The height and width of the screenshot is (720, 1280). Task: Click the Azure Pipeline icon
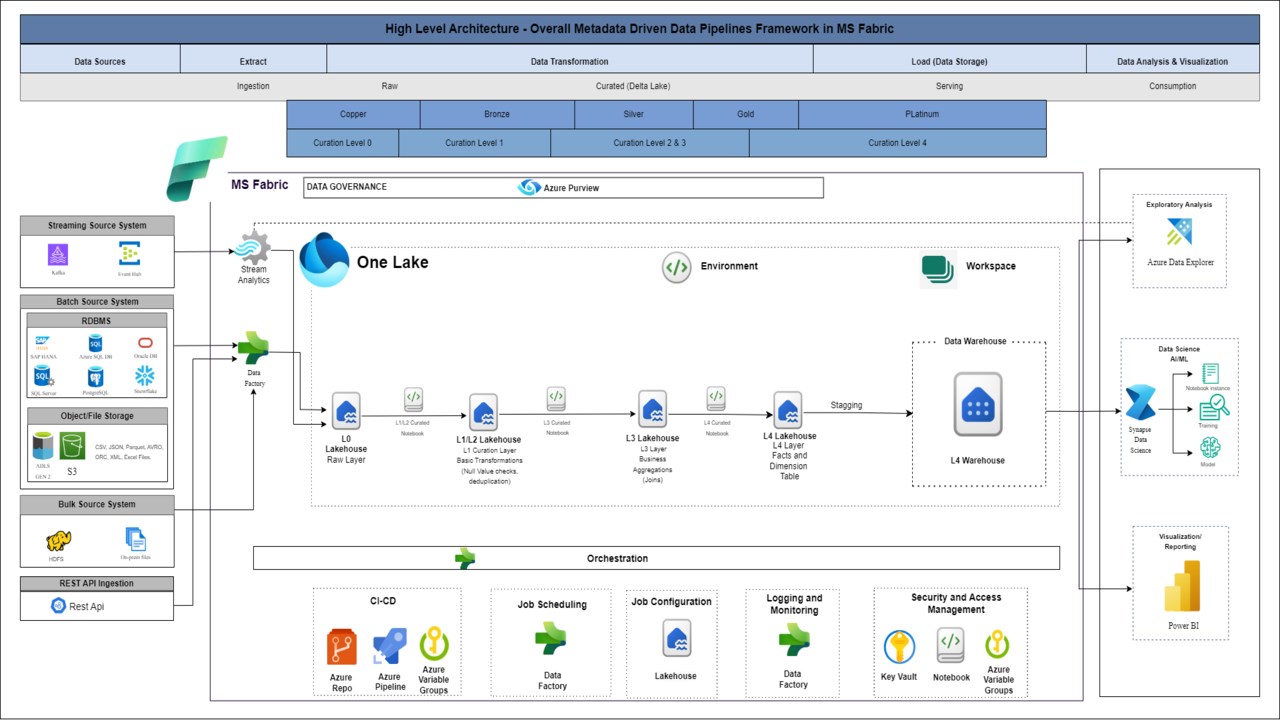click(389, 648)
